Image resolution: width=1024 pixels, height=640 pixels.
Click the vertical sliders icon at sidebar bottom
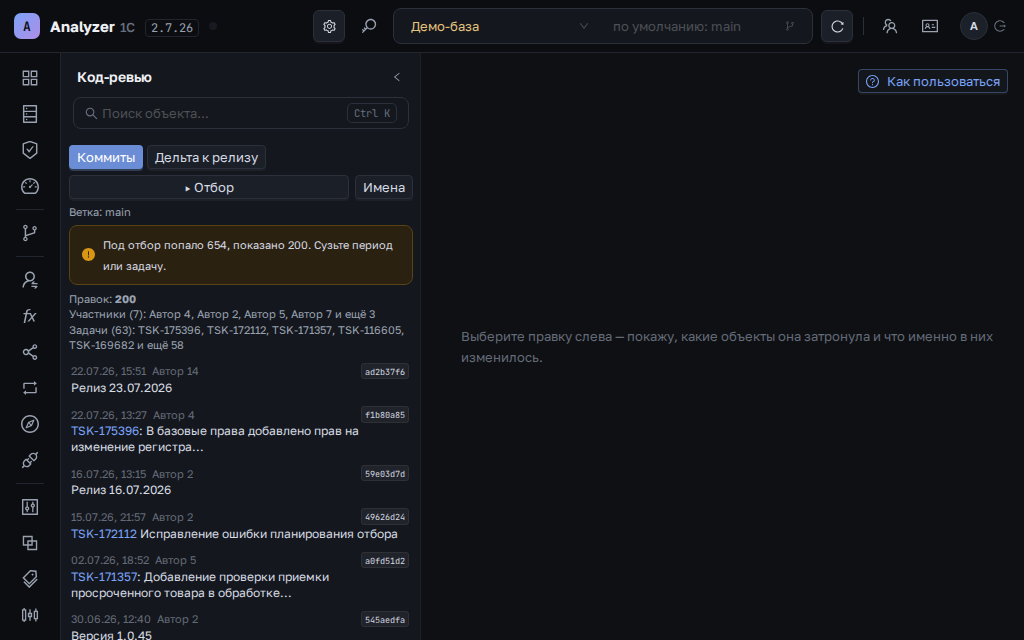click(30, 615)
